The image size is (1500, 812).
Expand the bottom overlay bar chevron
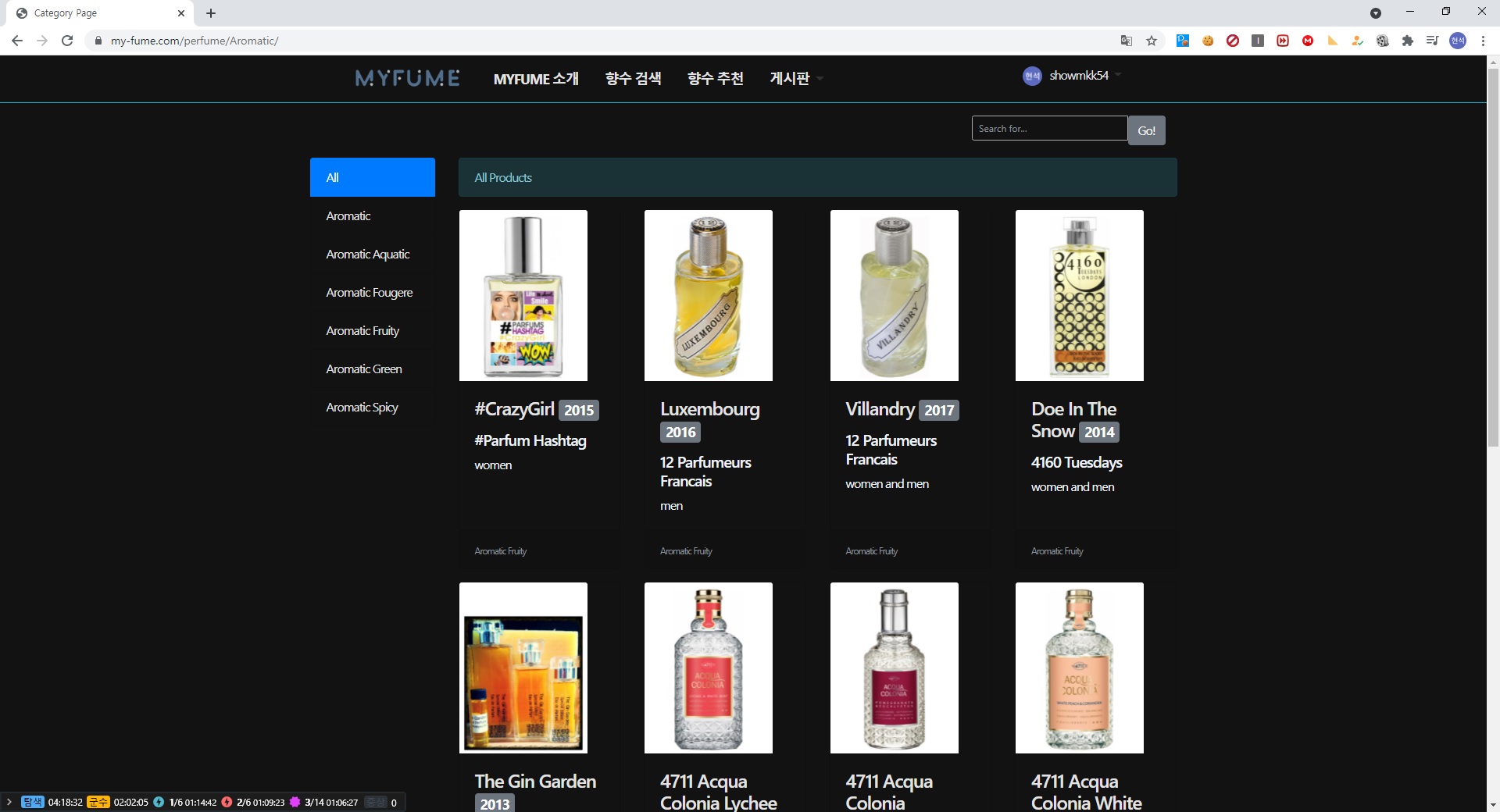point(9,802)
